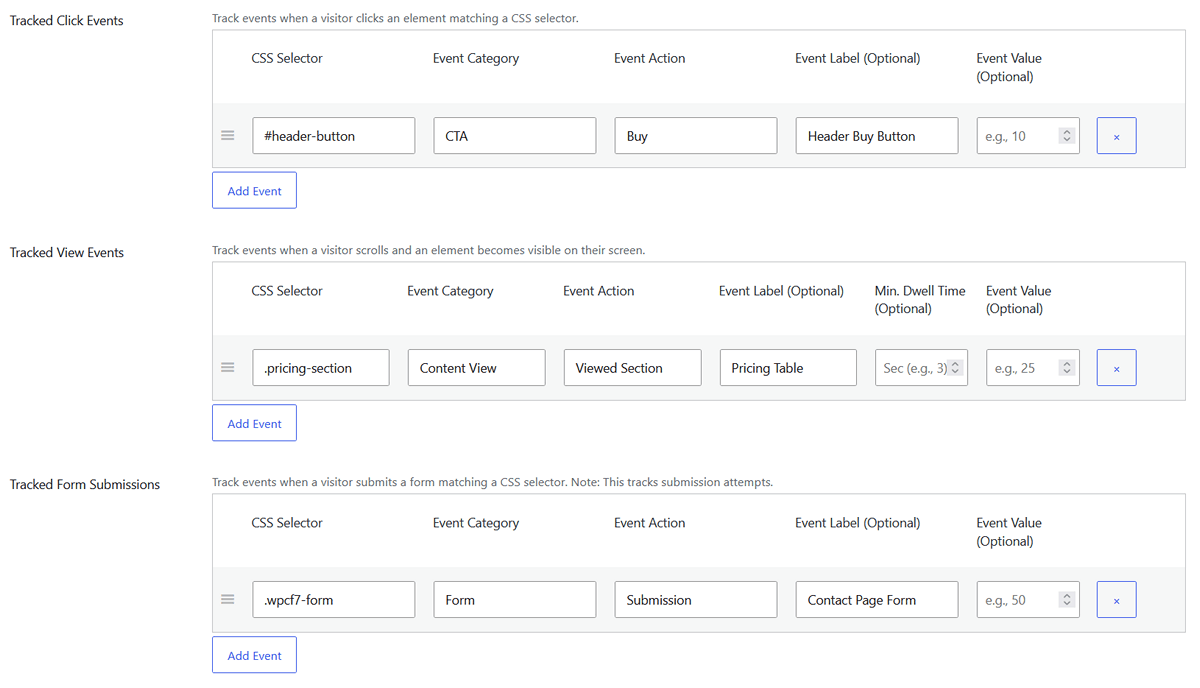
Task: Grab the drag handle of the .wpcf7-form row
Action: (x=228, y=600)
